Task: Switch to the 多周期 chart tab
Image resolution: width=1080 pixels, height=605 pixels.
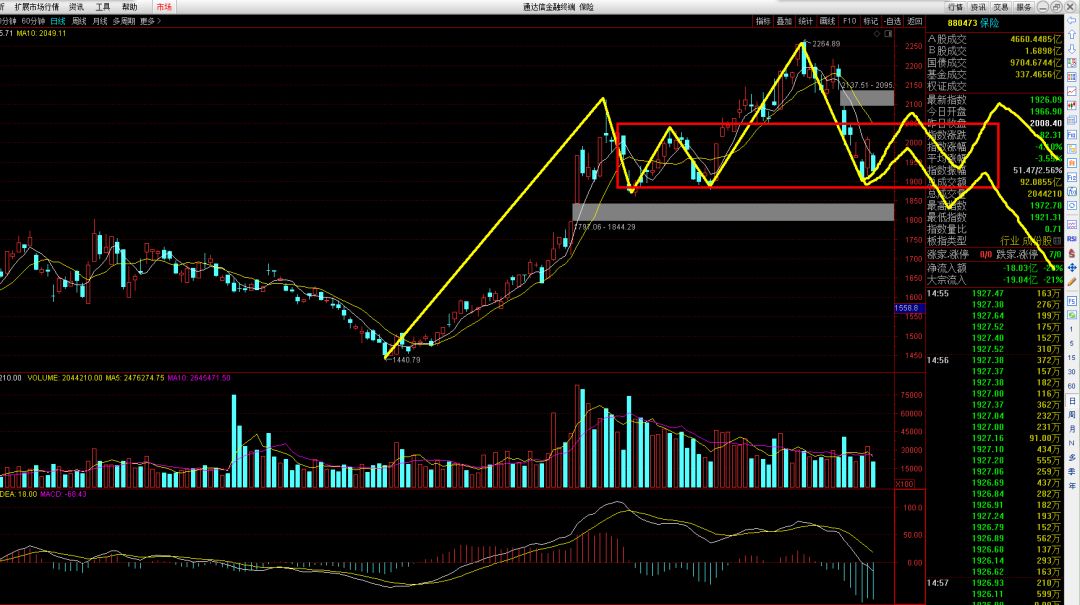Action: tap(124, 21)
